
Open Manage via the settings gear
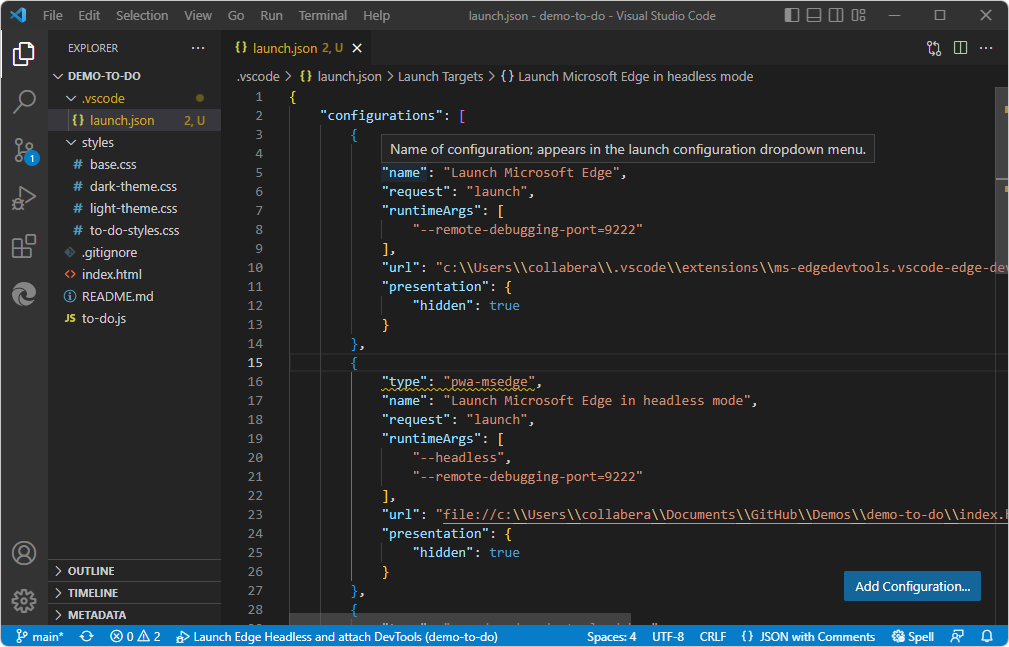click(23, 601)
